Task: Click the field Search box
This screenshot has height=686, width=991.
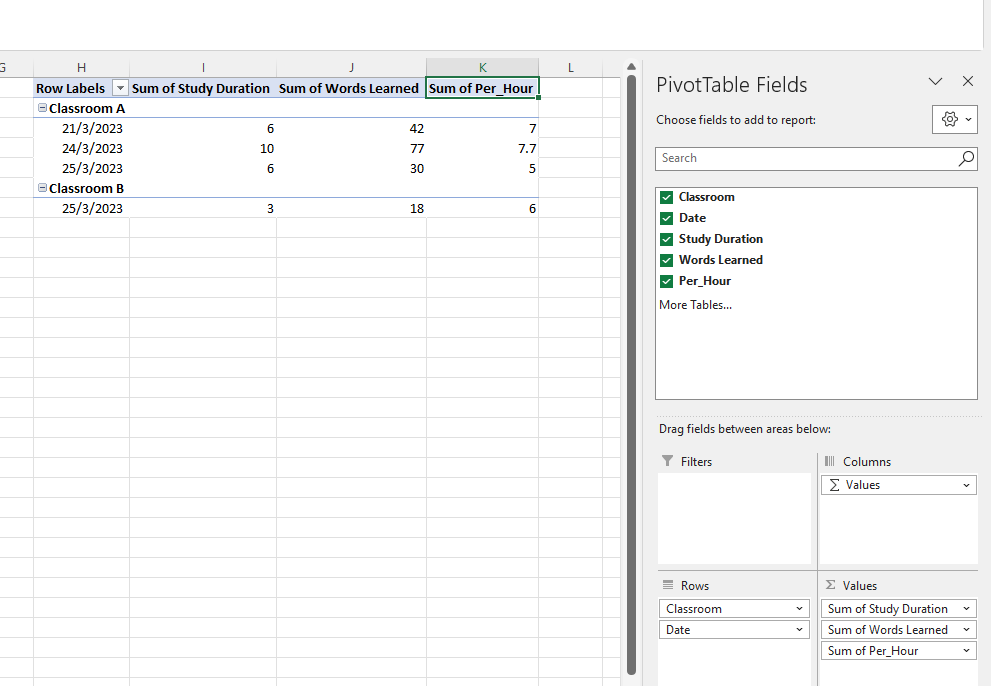Action: pyautogui.click(x=816, y=159)
